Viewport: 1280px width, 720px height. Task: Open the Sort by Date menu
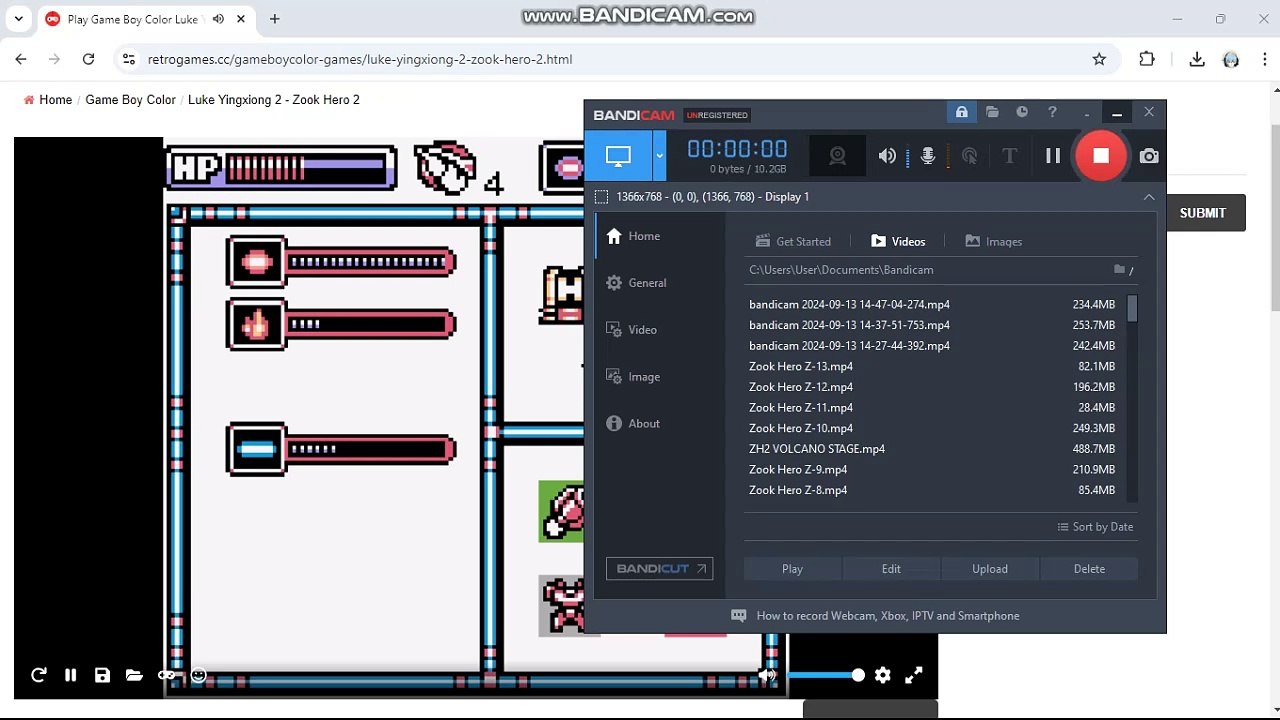pos(1095,527)
